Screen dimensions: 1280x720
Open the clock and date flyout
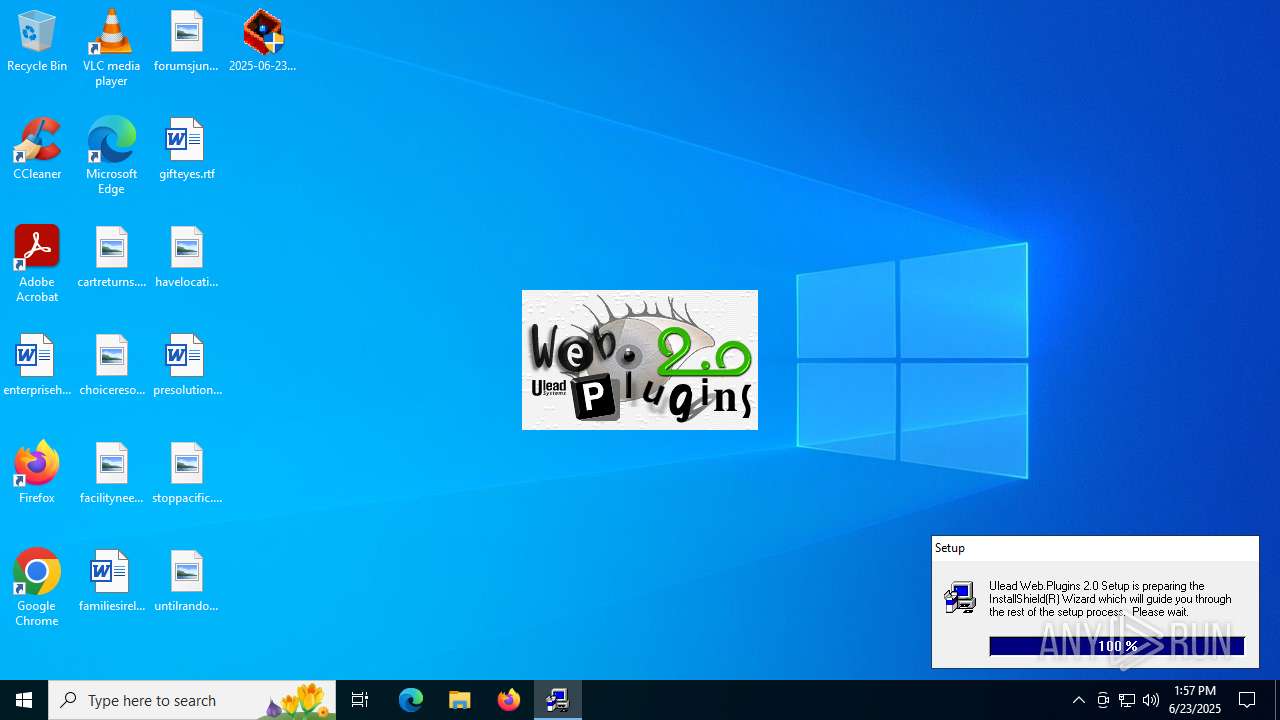[x=1195, y=700]
